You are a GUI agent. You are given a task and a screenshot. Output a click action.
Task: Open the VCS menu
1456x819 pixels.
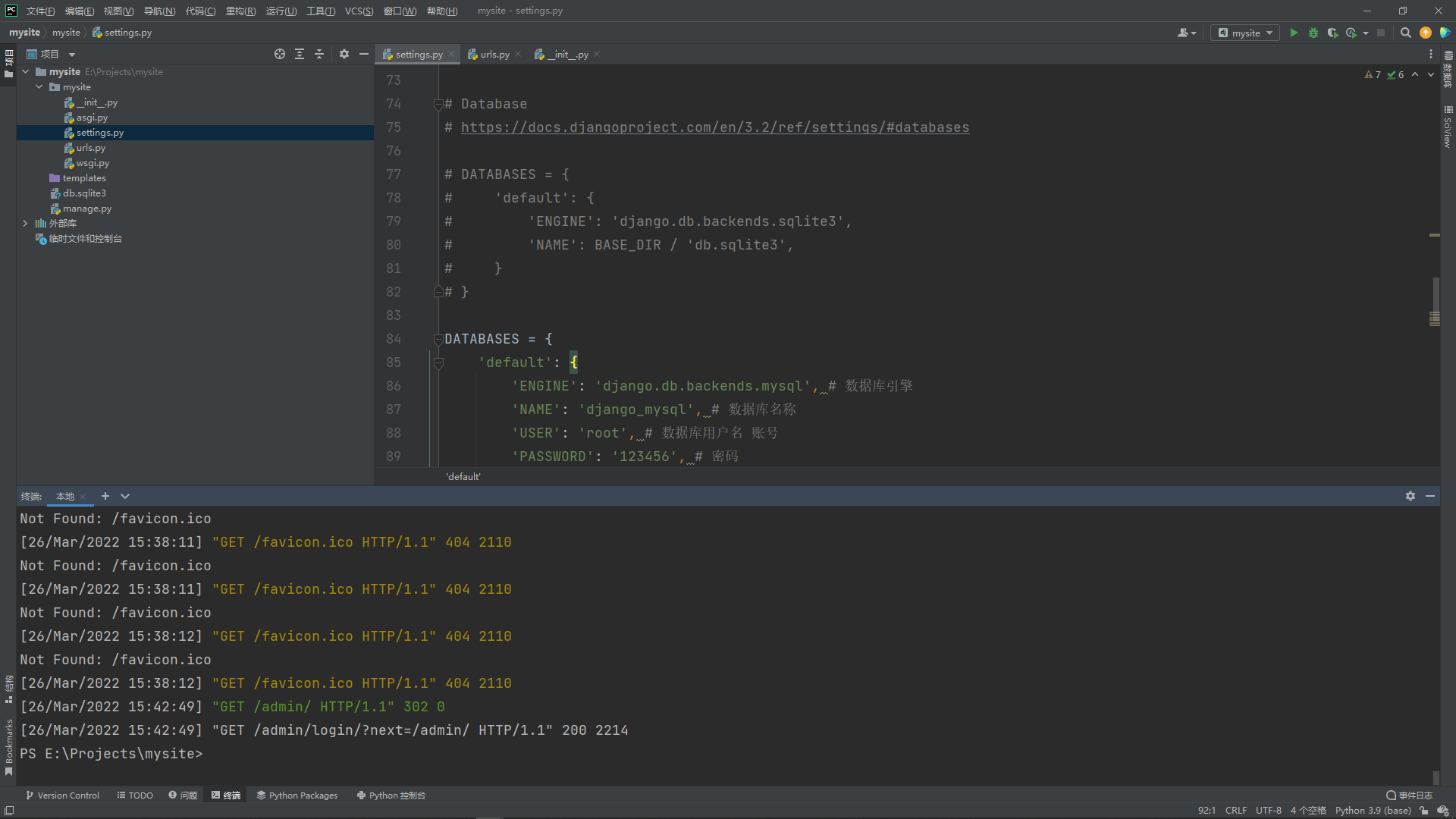pyautogui.click(x=359, y=11)
